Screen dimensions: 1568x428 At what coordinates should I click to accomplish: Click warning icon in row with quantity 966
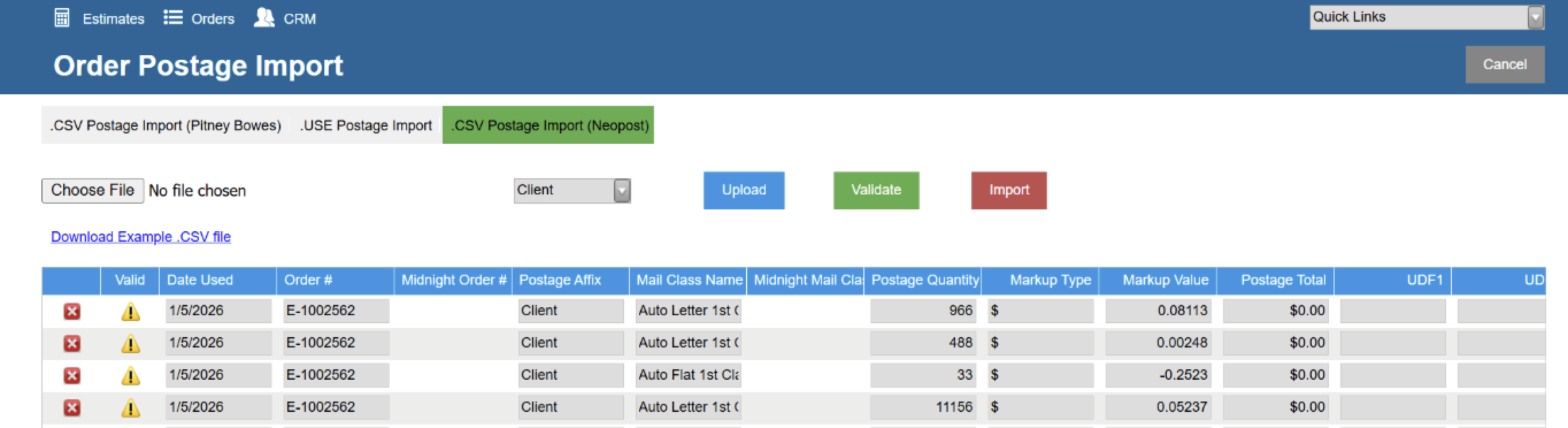tap(130, 312)
